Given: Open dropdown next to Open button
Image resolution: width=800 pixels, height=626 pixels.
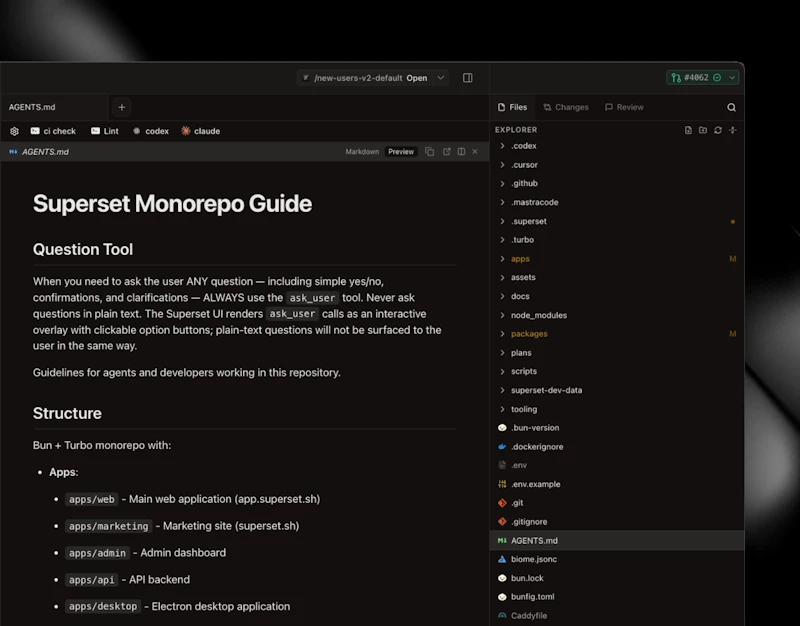Looking at the screenshot, I should click(440, 78).
